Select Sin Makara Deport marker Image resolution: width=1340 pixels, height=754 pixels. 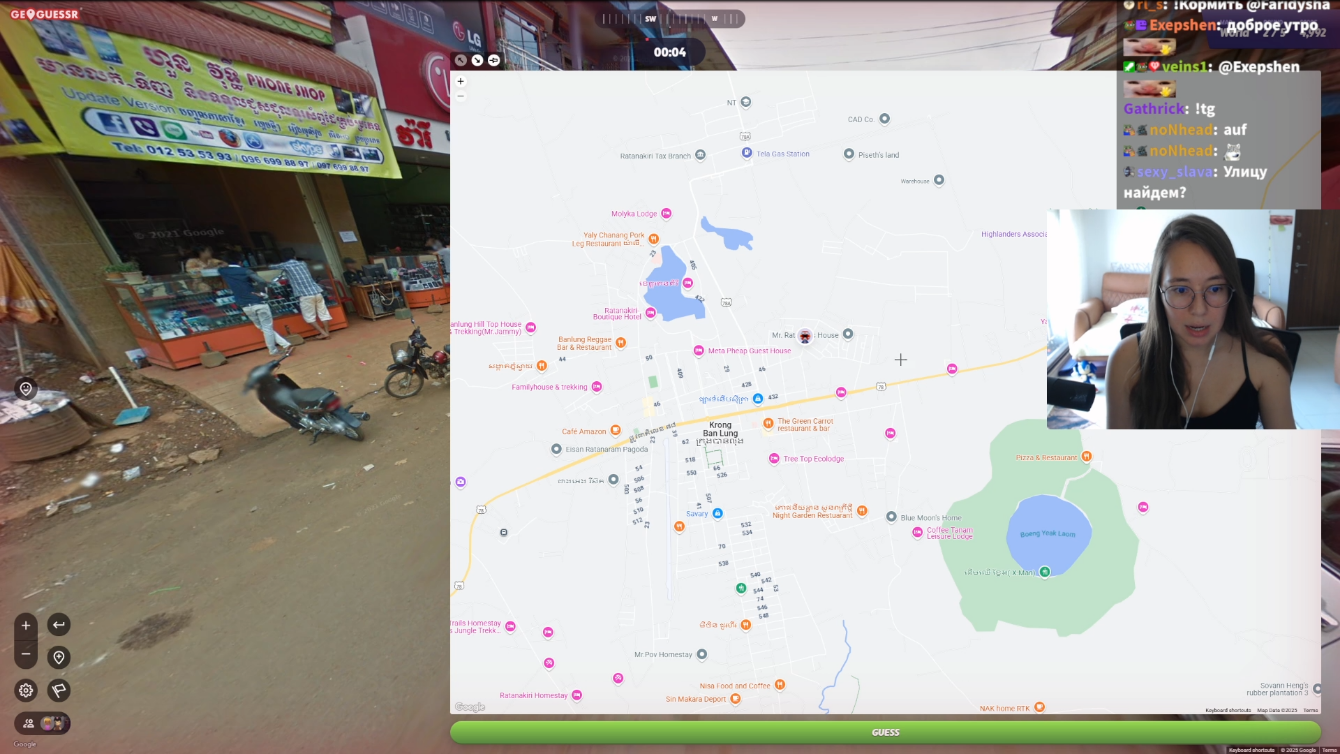(735, 699)
